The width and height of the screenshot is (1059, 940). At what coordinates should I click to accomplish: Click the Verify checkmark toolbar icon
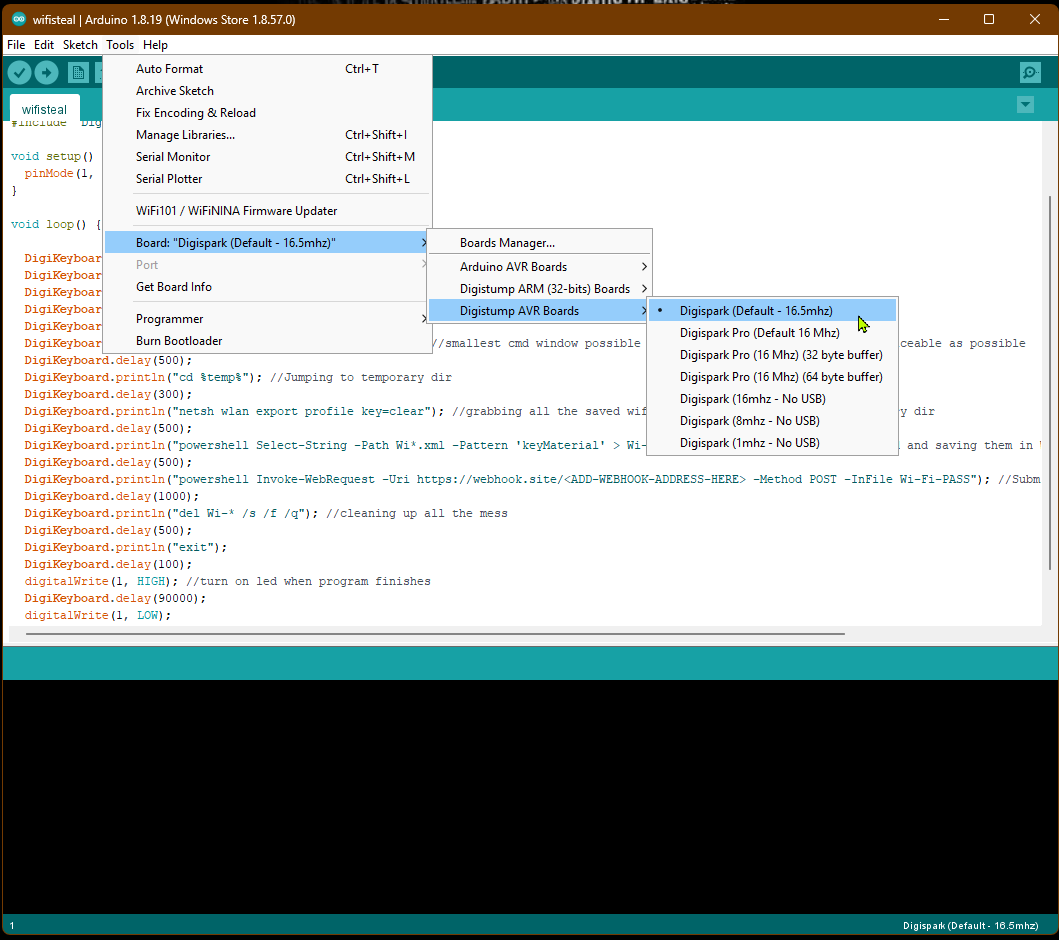(20, 72)
